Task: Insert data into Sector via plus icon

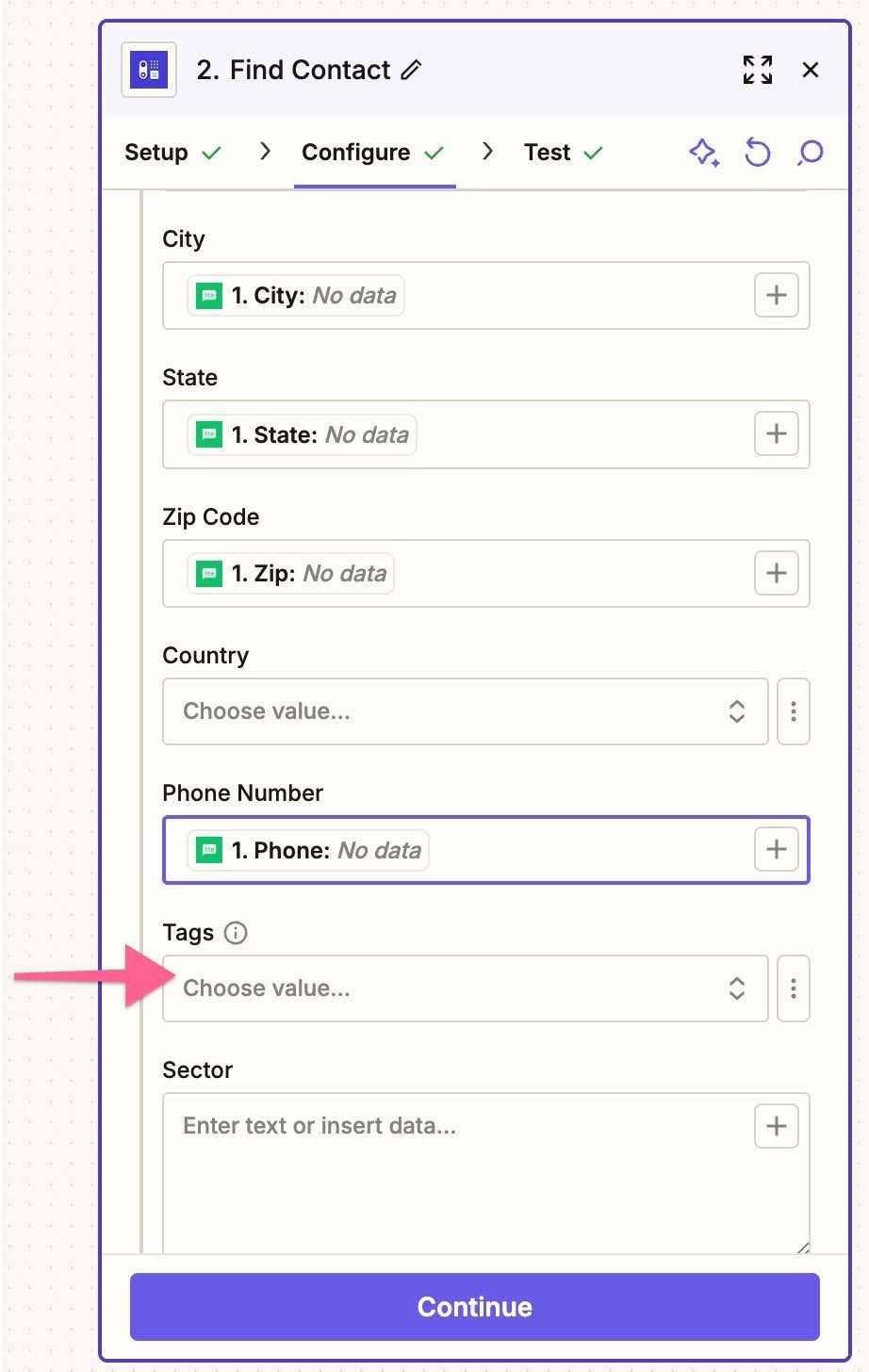Action: point(776,1125)
